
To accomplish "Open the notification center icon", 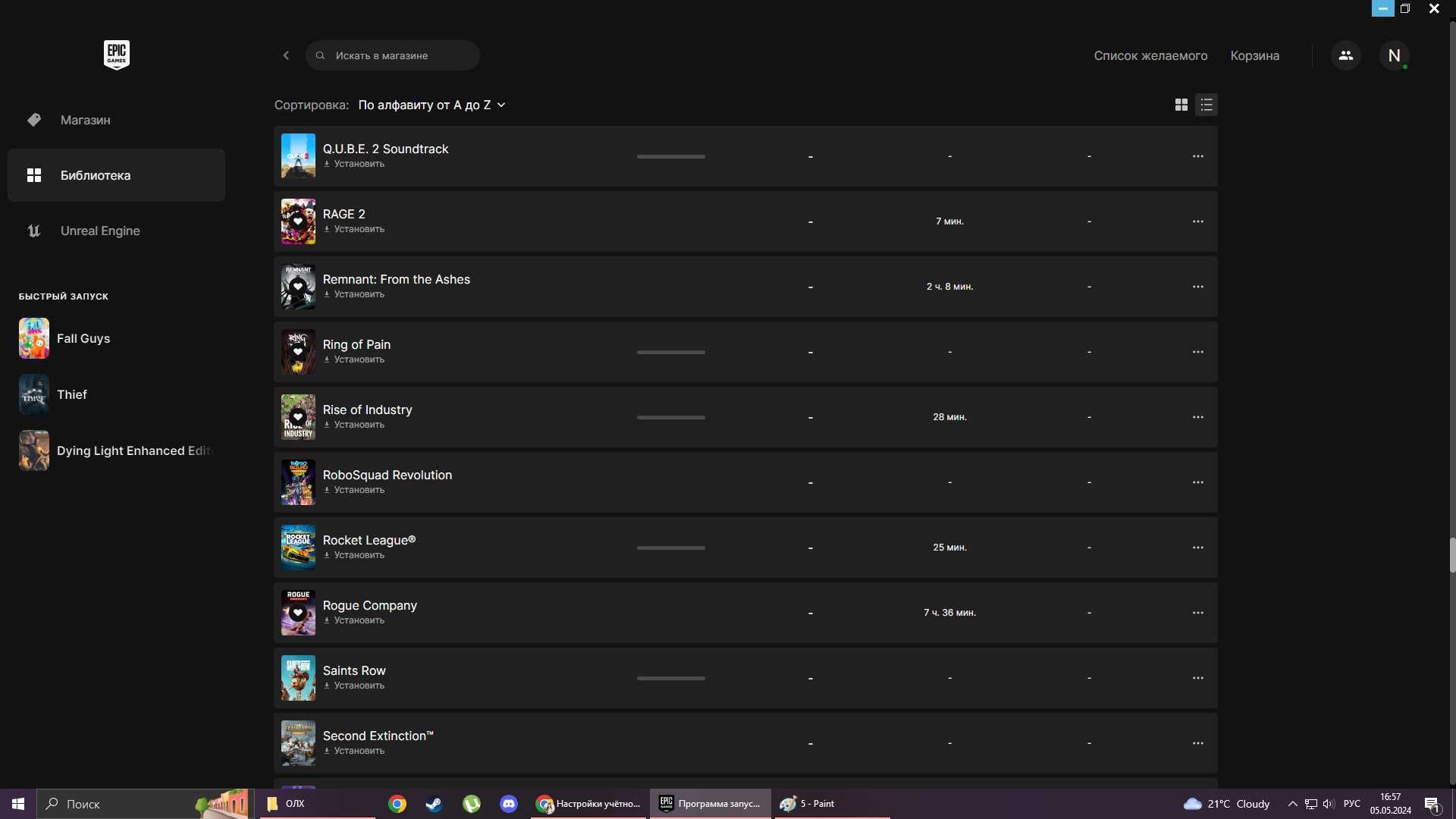I will click(1432, 804).
